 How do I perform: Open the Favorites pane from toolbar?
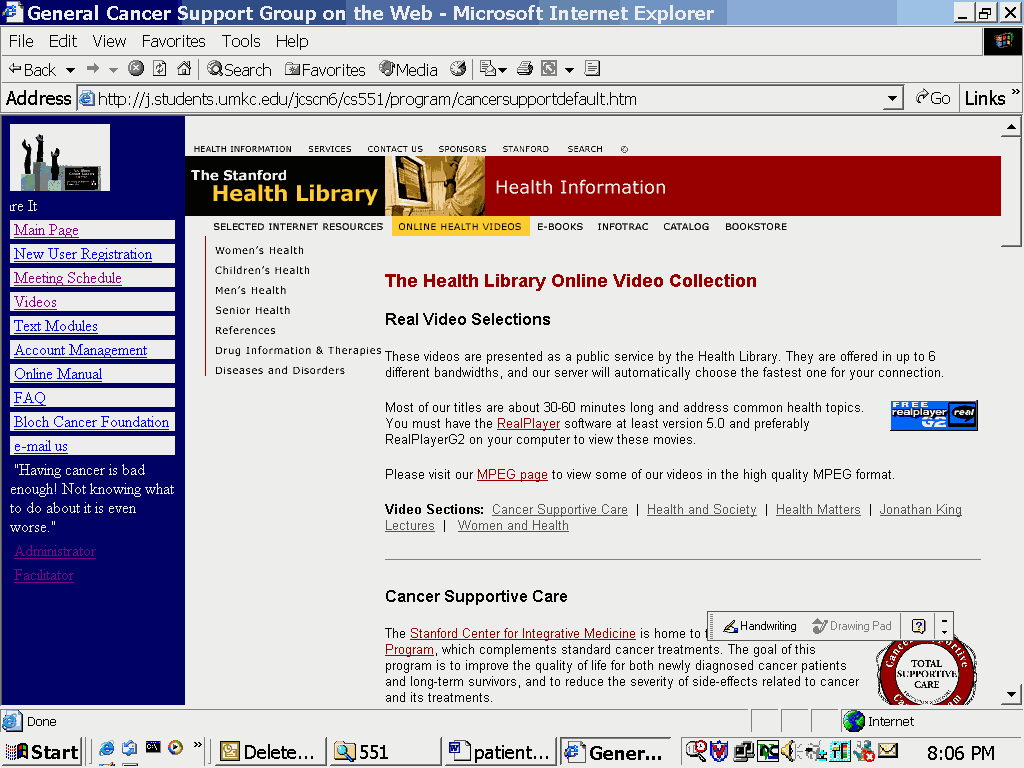click(325, 69)
